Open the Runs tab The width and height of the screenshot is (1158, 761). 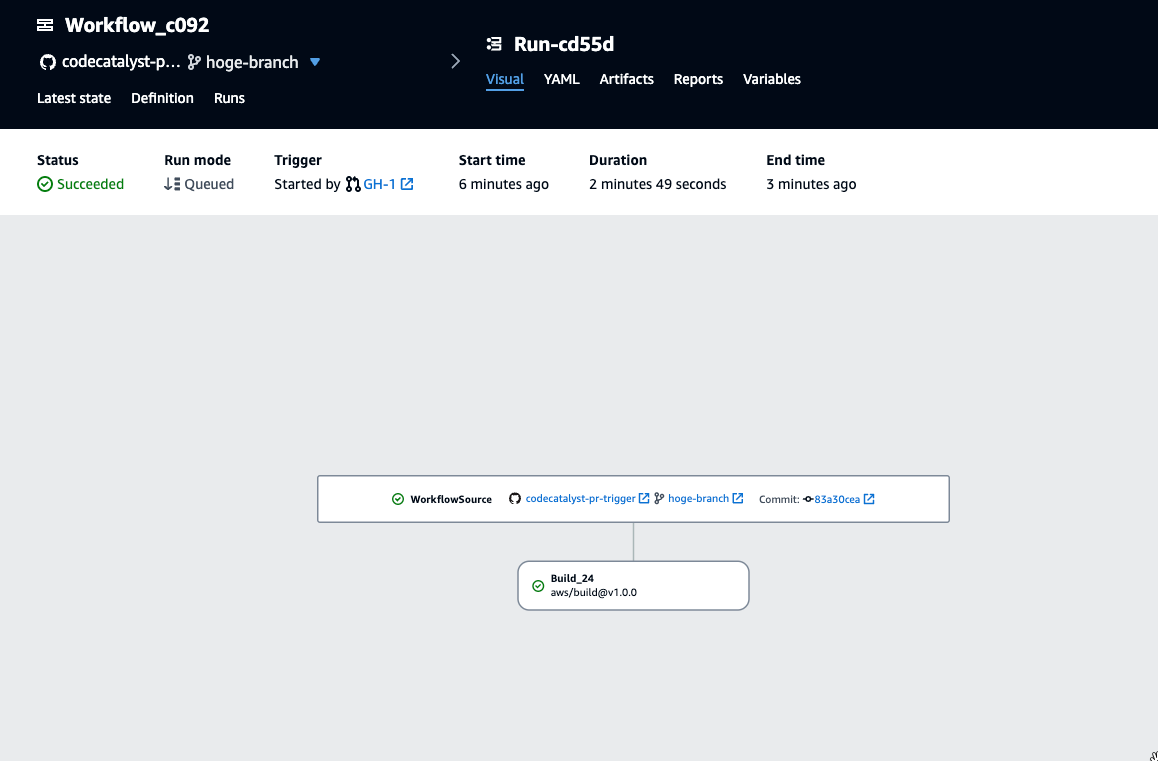pos(229,98)
